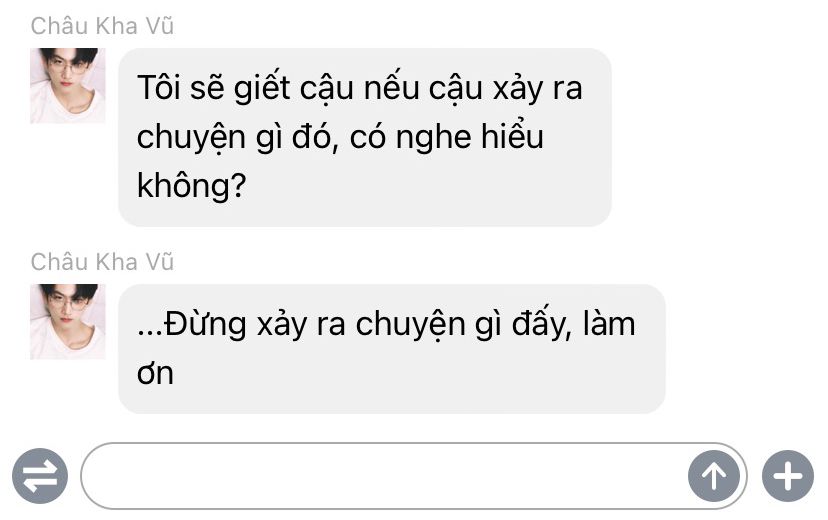
Task: Open Châu Kha Vũ's avatar on second message
Action: (x=68, y=322)
